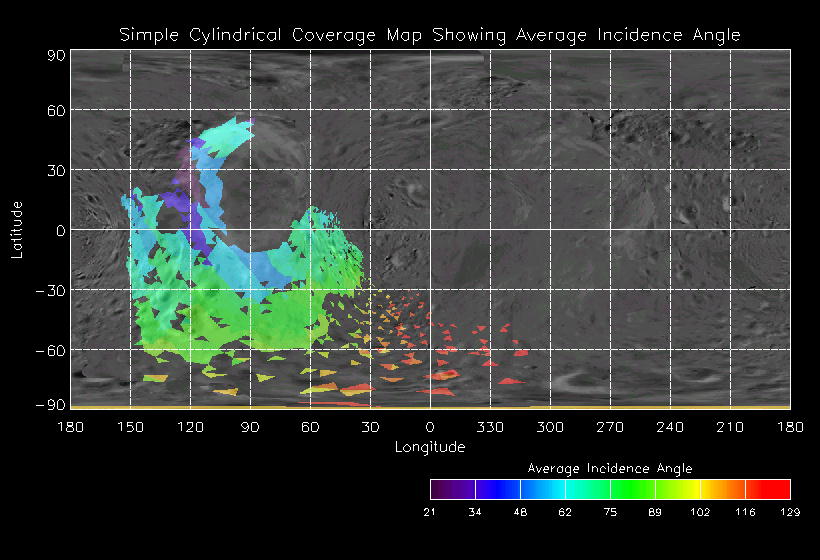
Task: Click the vertical Latitude axis label
Action: [16, 229]
